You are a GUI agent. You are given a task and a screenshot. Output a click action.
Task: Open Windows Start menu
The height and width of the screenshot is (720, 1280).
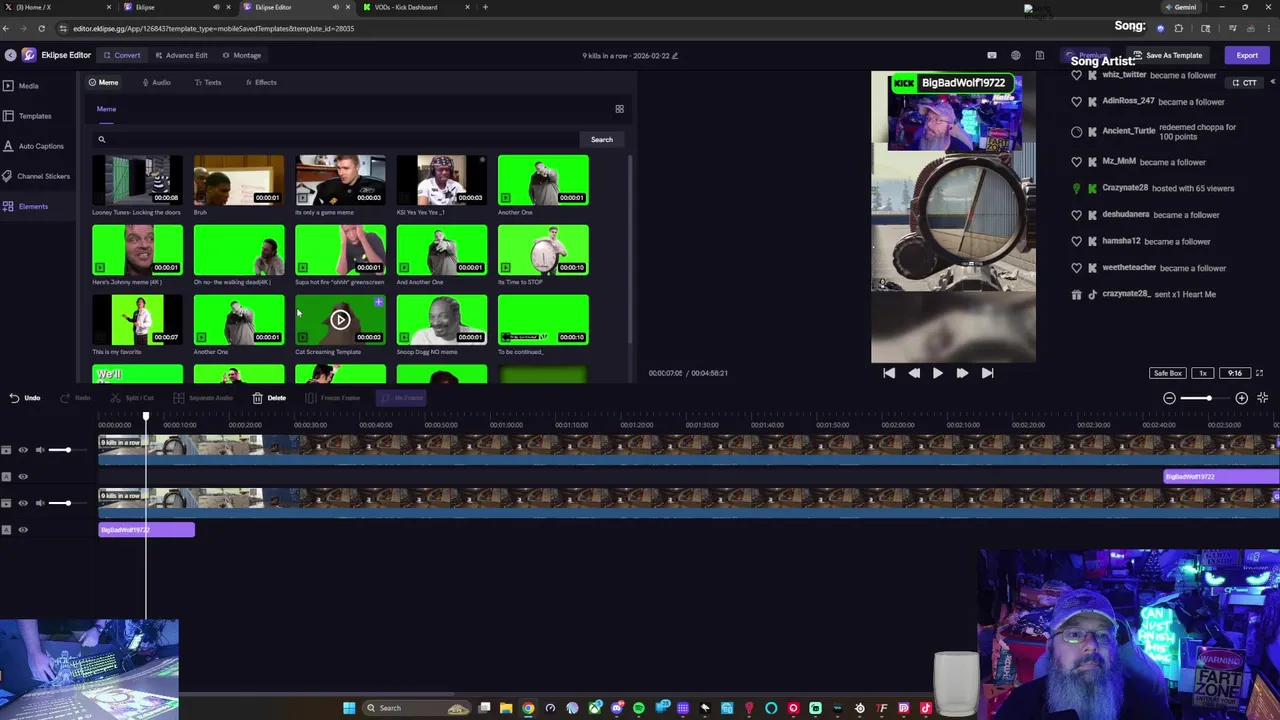[x=349, y=708]
